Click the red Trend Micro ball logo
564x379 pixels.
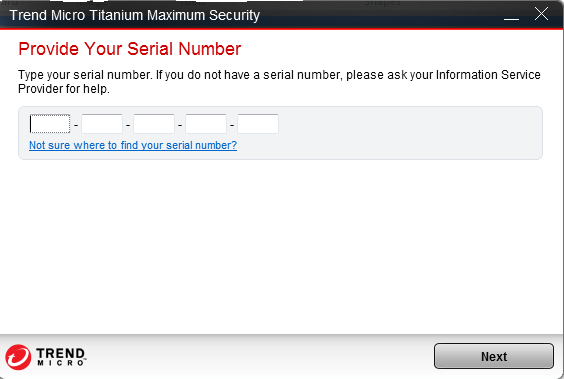[x=18, y=357]
